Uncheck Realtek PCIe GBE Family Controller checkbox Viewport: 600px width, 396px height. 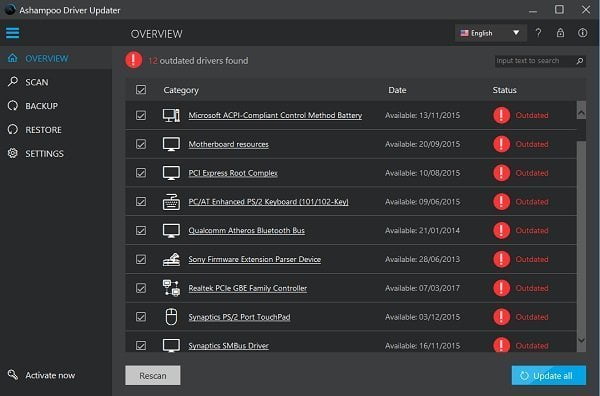(141, 288)
